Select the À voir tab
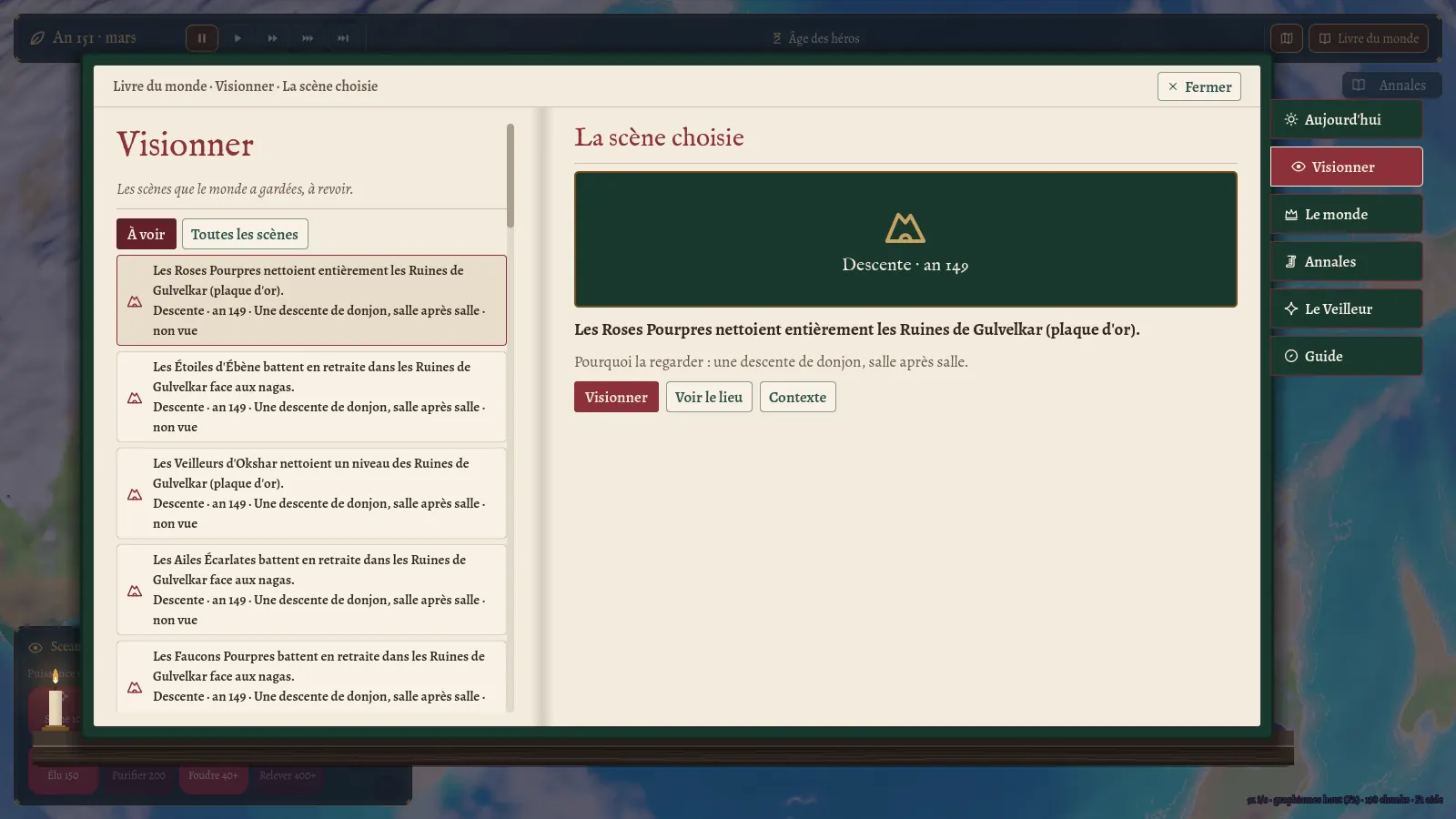1456x819 pixels. pyautogui.click(x=147, y=234)
